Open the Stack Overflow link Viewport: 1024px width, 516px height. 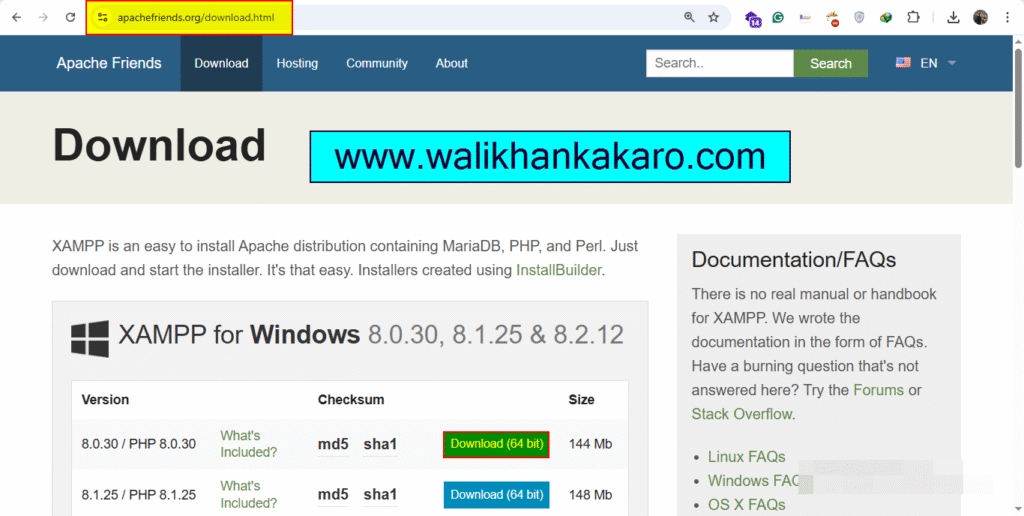click(742, 414)
